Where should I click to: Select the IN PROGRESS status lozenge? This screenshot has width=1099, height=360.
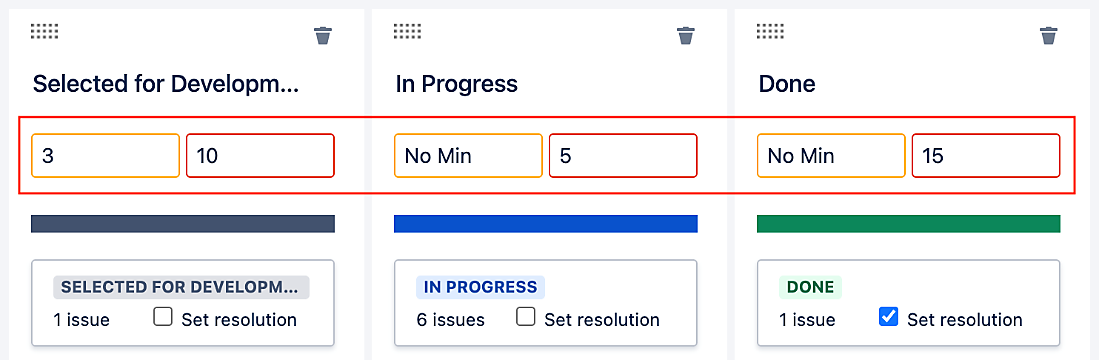click(480, 287)
